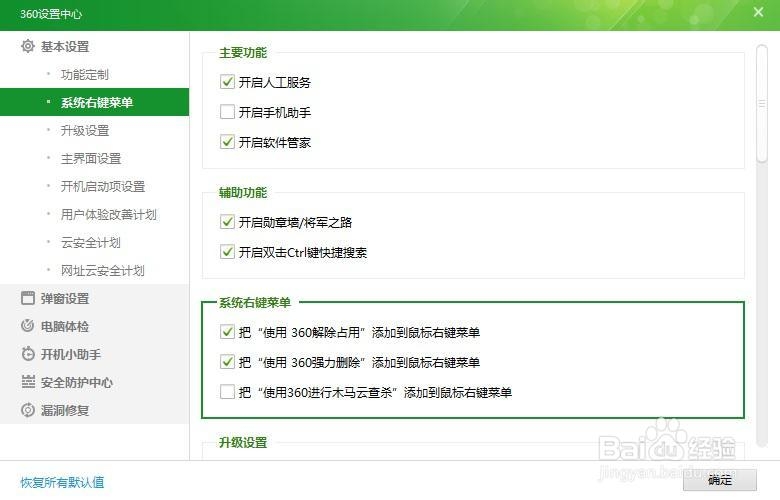Select 用户体验改善计划 sidebar item
Screen dimensions: 780x500
tap(108, 214)
